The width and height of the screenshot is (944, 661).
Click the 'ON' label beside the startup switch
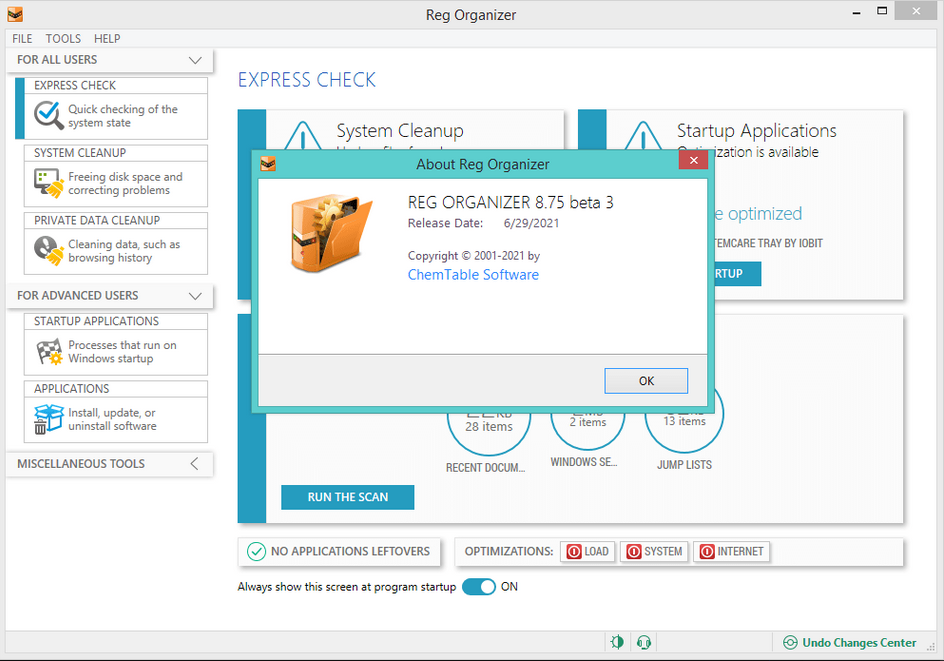[509, 587]
